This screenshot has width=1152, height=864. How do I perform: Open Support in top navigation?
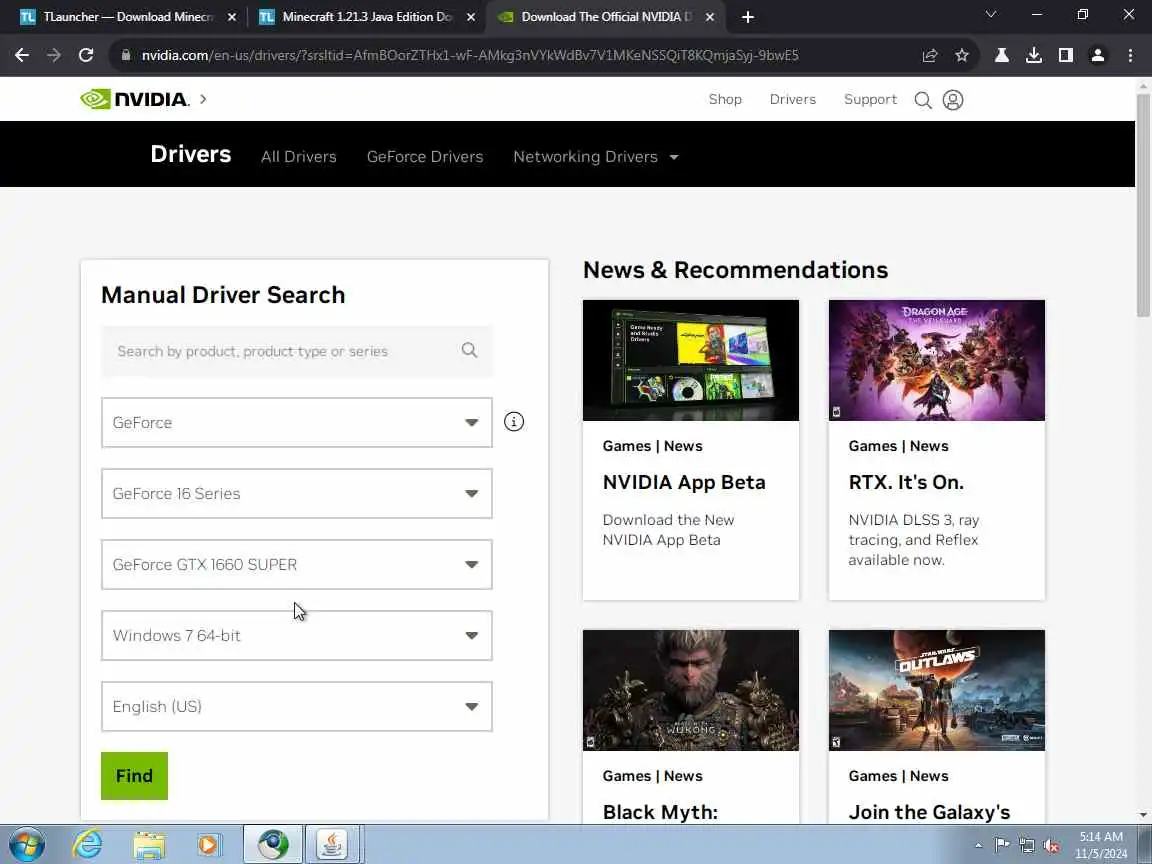click(871, 99)
